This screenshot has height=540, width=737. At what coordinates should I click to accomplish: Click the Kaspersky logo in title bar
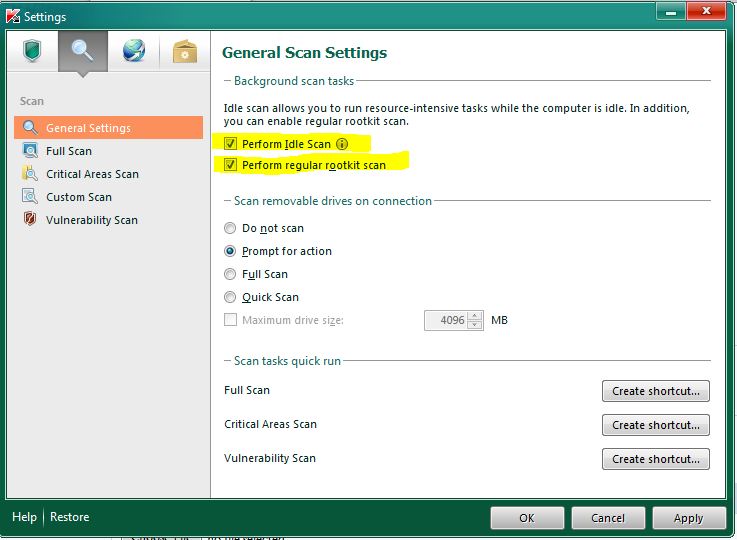pyautogui.click(x=13, y=16)
